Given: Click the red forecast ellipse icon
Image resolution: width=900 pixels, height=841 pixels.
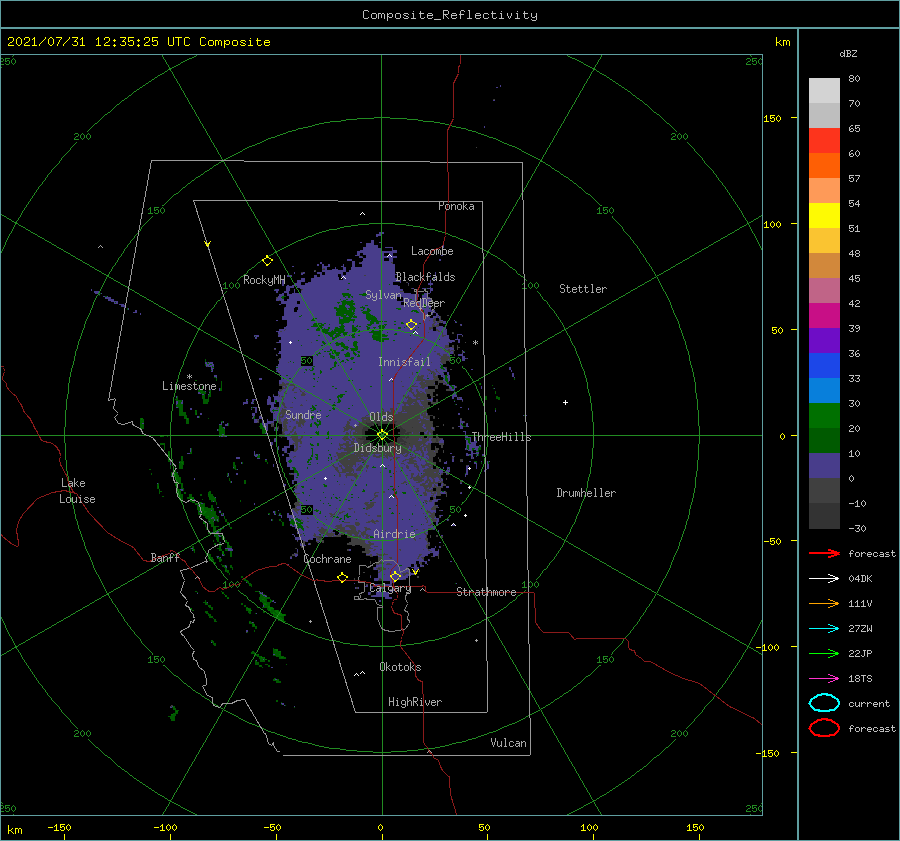Looking at the screenshot, I should click(824, 728).
